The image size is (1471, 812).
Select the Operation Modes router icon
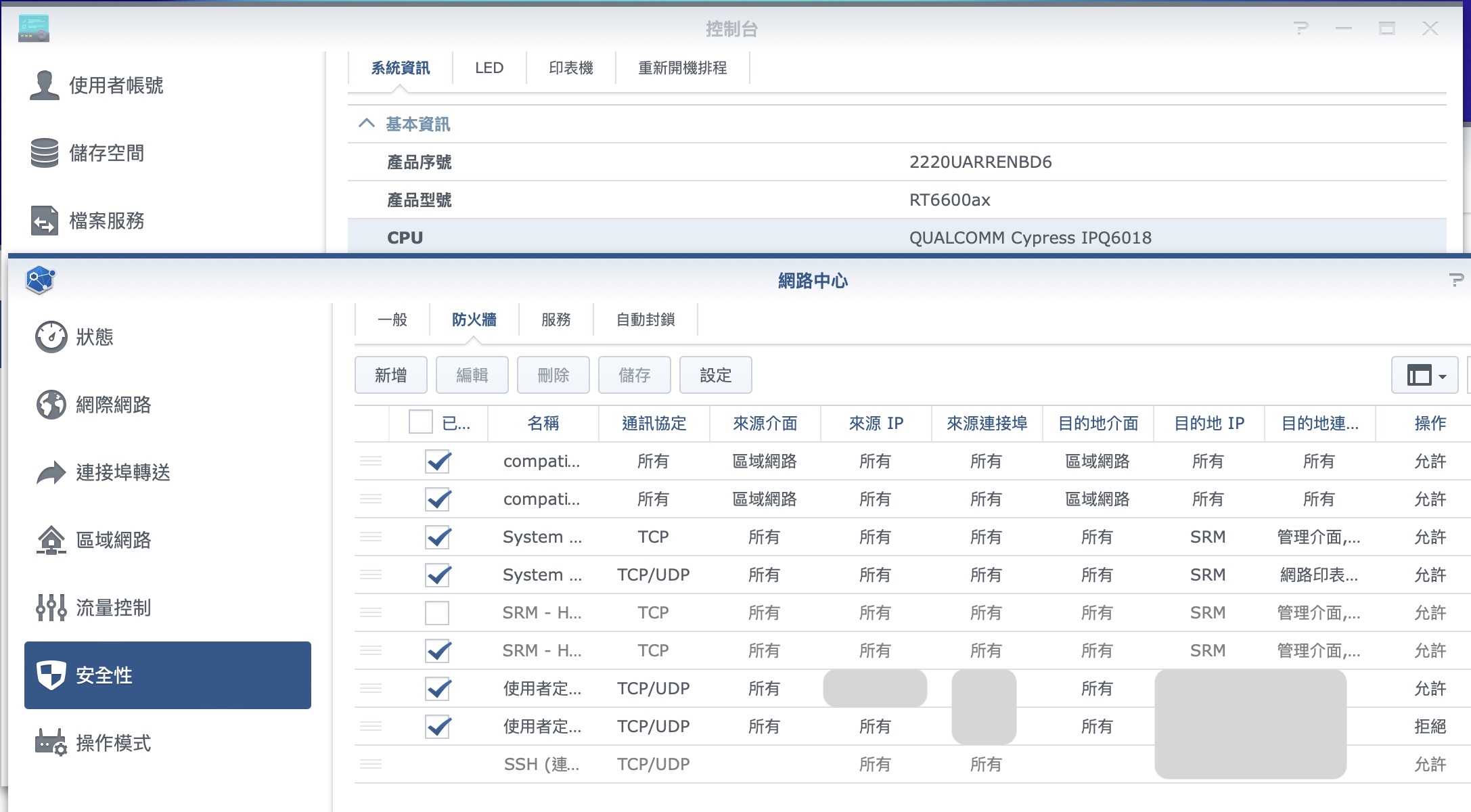pos(51,743)
